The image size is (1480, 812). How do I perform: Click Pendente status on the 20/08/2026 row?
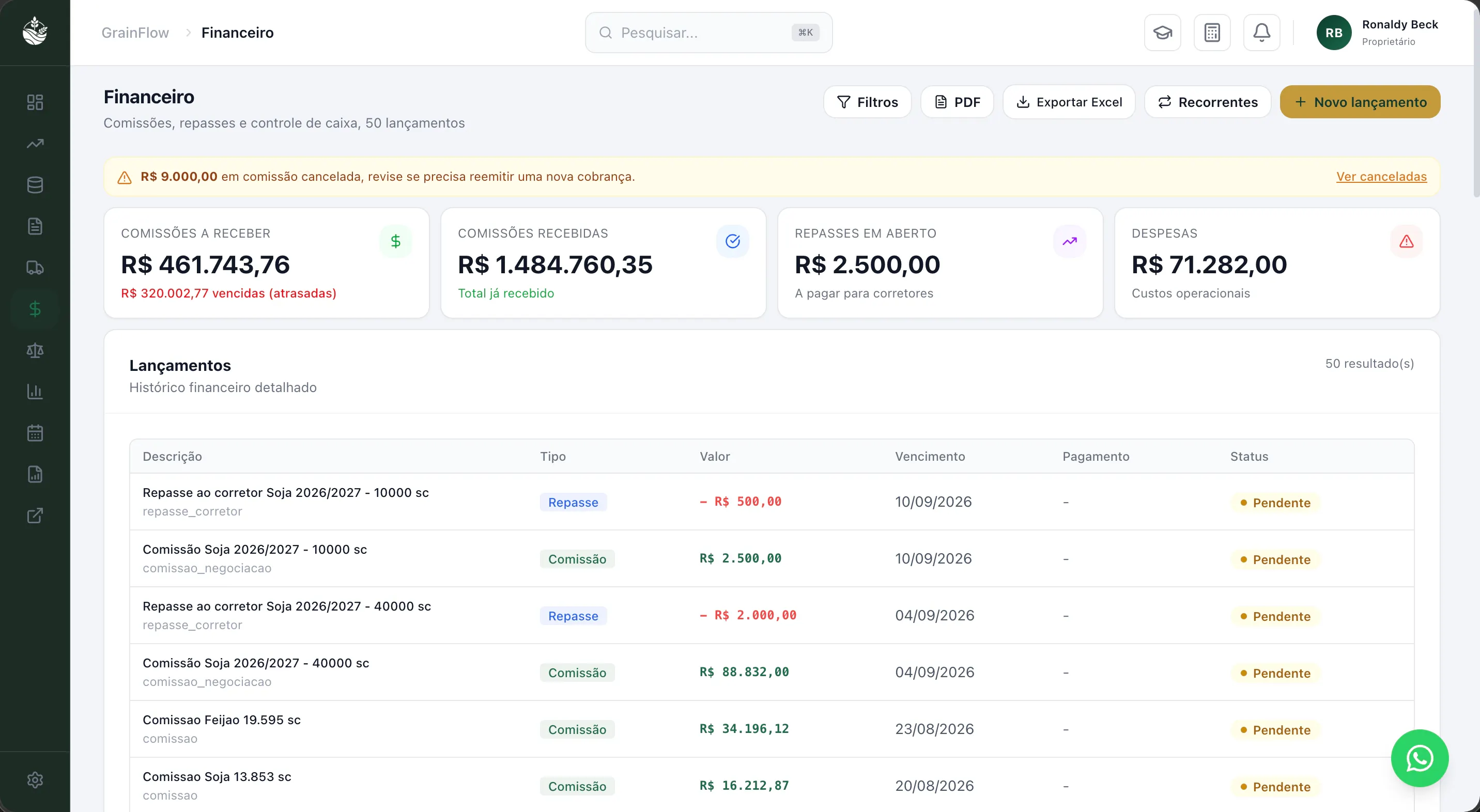point(1275,787)
